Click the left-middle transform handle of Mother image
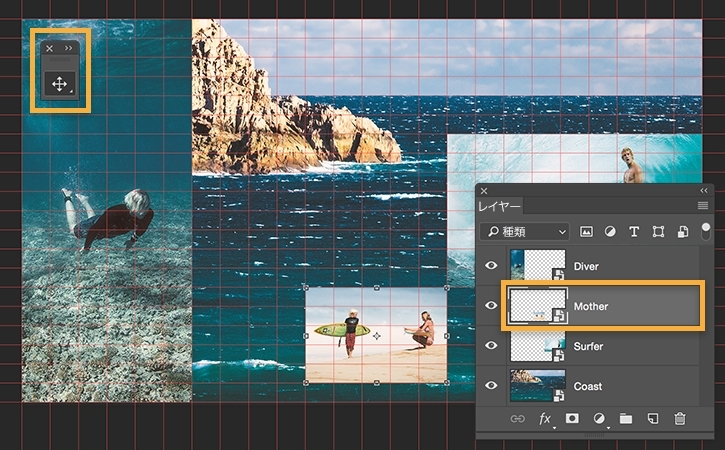725x450 pixels. coord(306,336)
